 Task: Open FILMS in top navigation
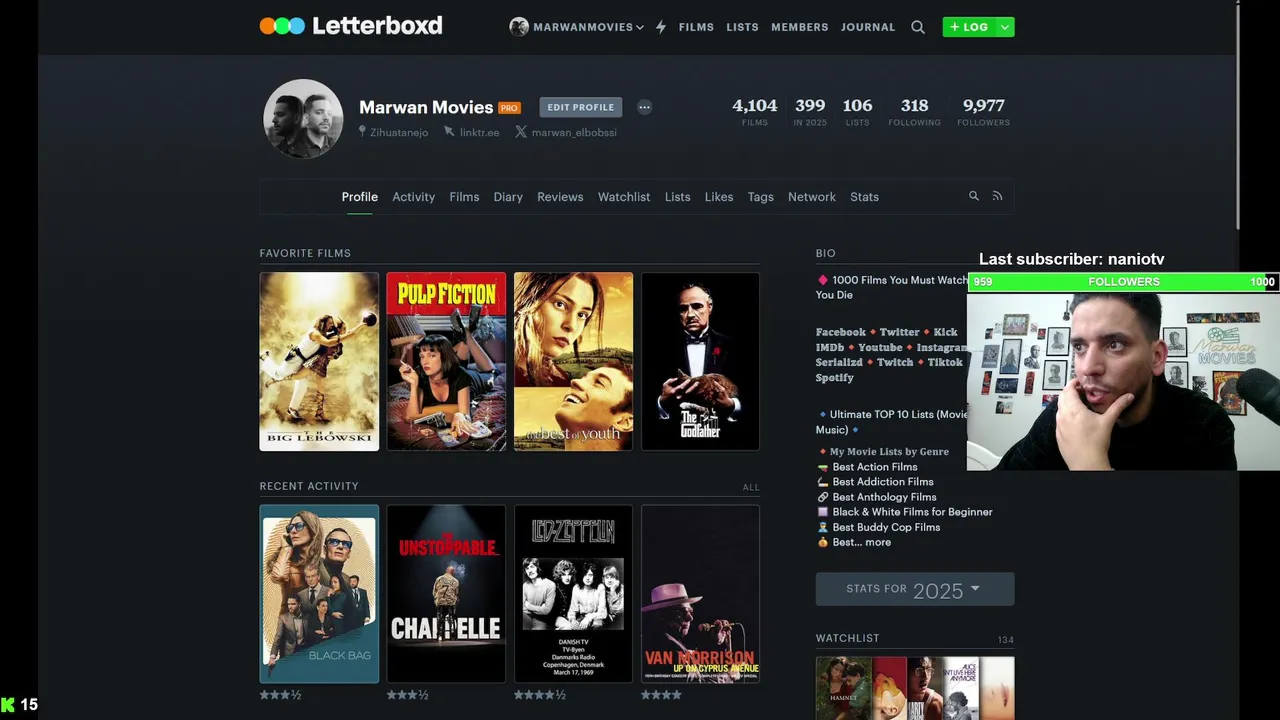pos(696,27)
